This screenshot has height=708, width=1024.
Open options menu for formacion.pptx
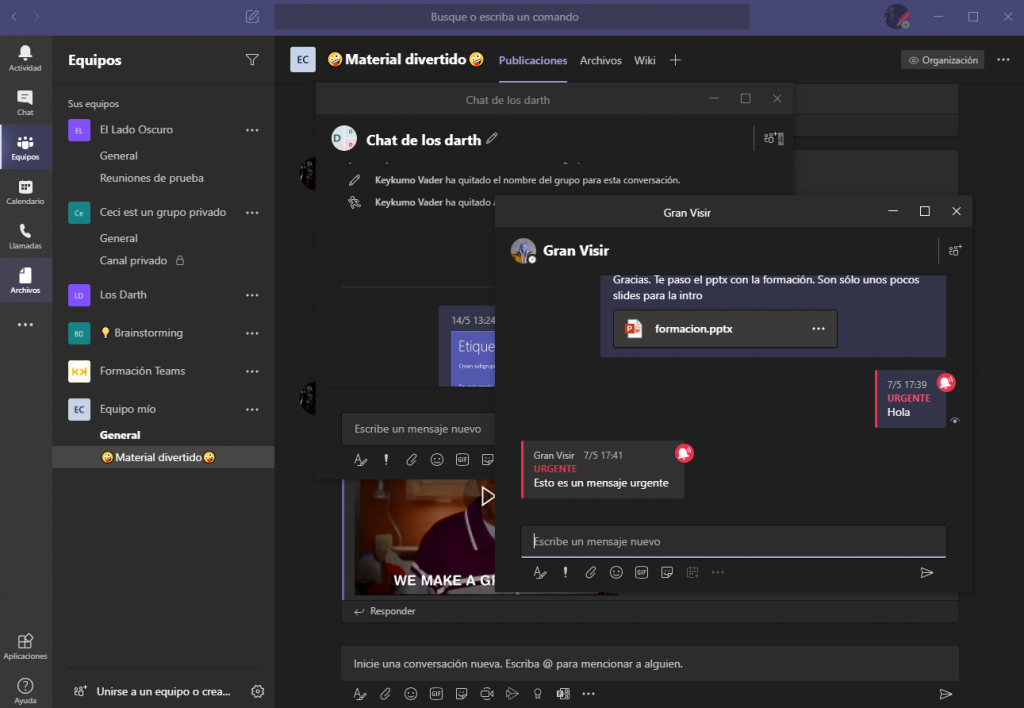tap(818, 328)
